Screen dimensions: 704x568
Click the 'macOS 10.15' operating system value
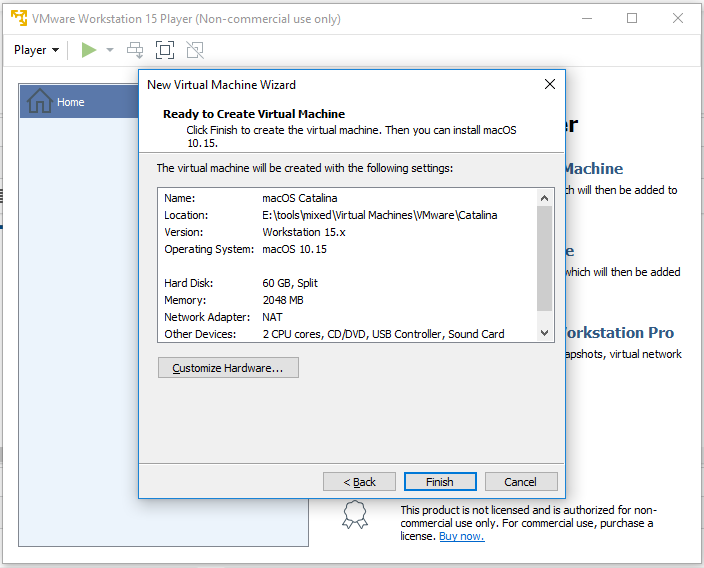[x=295, y=249]
